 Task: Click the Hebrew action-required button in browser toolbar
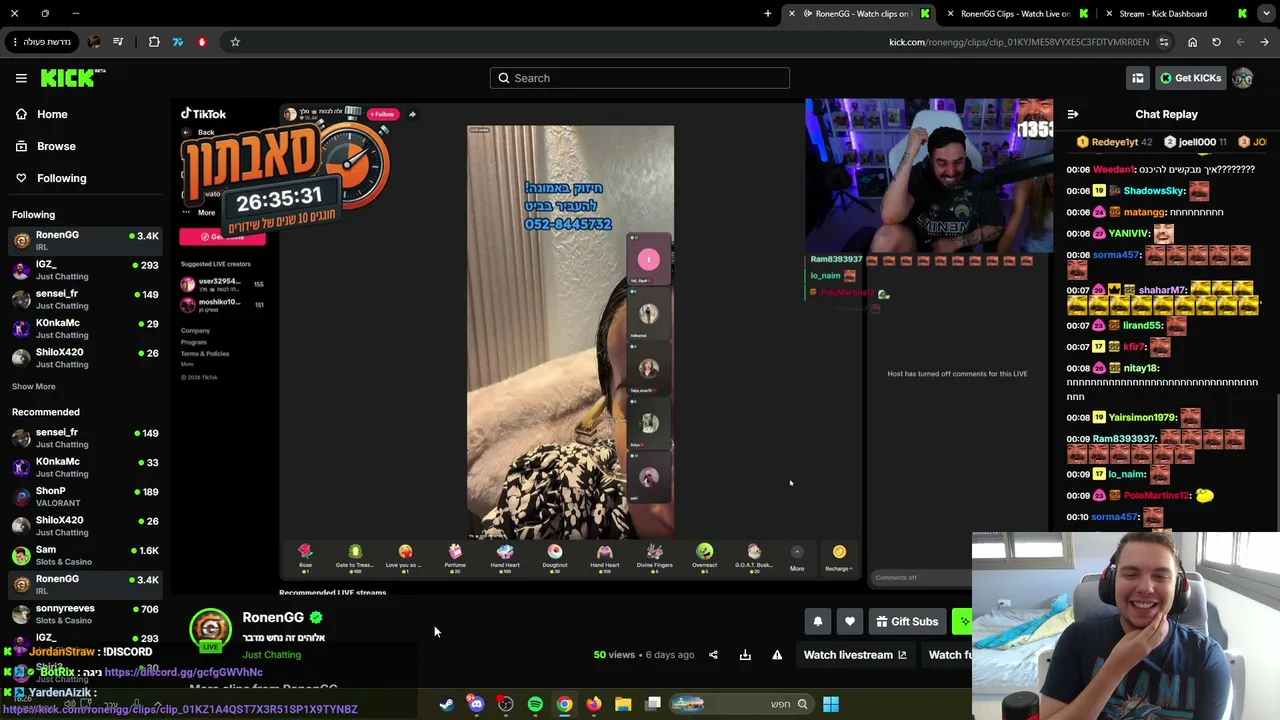click(40, 42)
